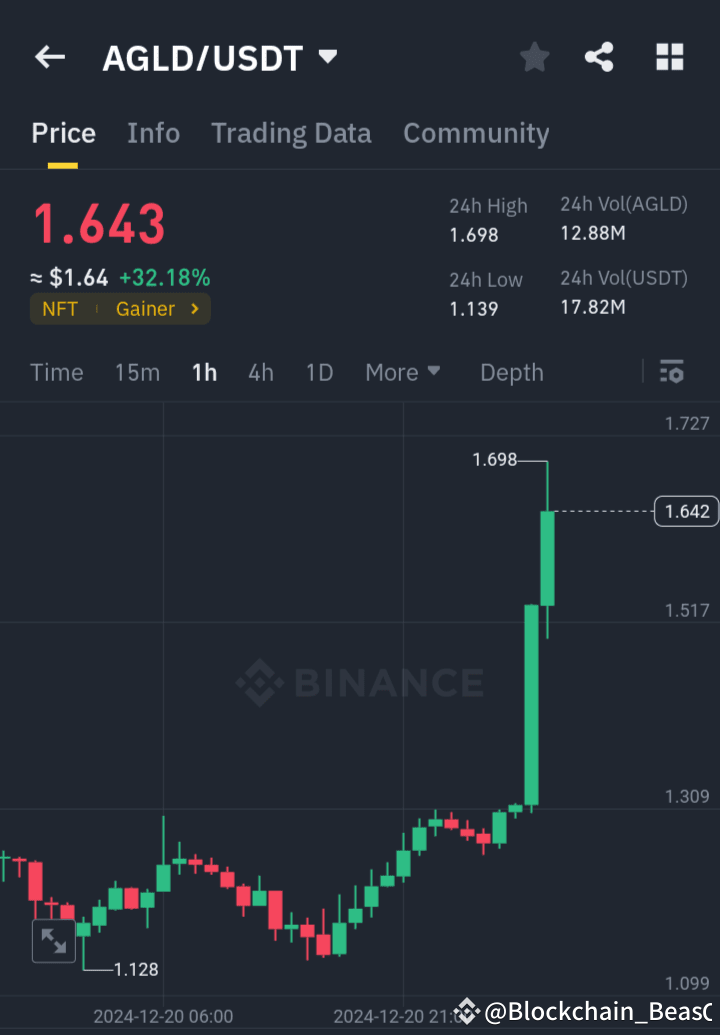
Task: Open the AGLD/USDT pair selector dropdown
Action: click(327, 57)
